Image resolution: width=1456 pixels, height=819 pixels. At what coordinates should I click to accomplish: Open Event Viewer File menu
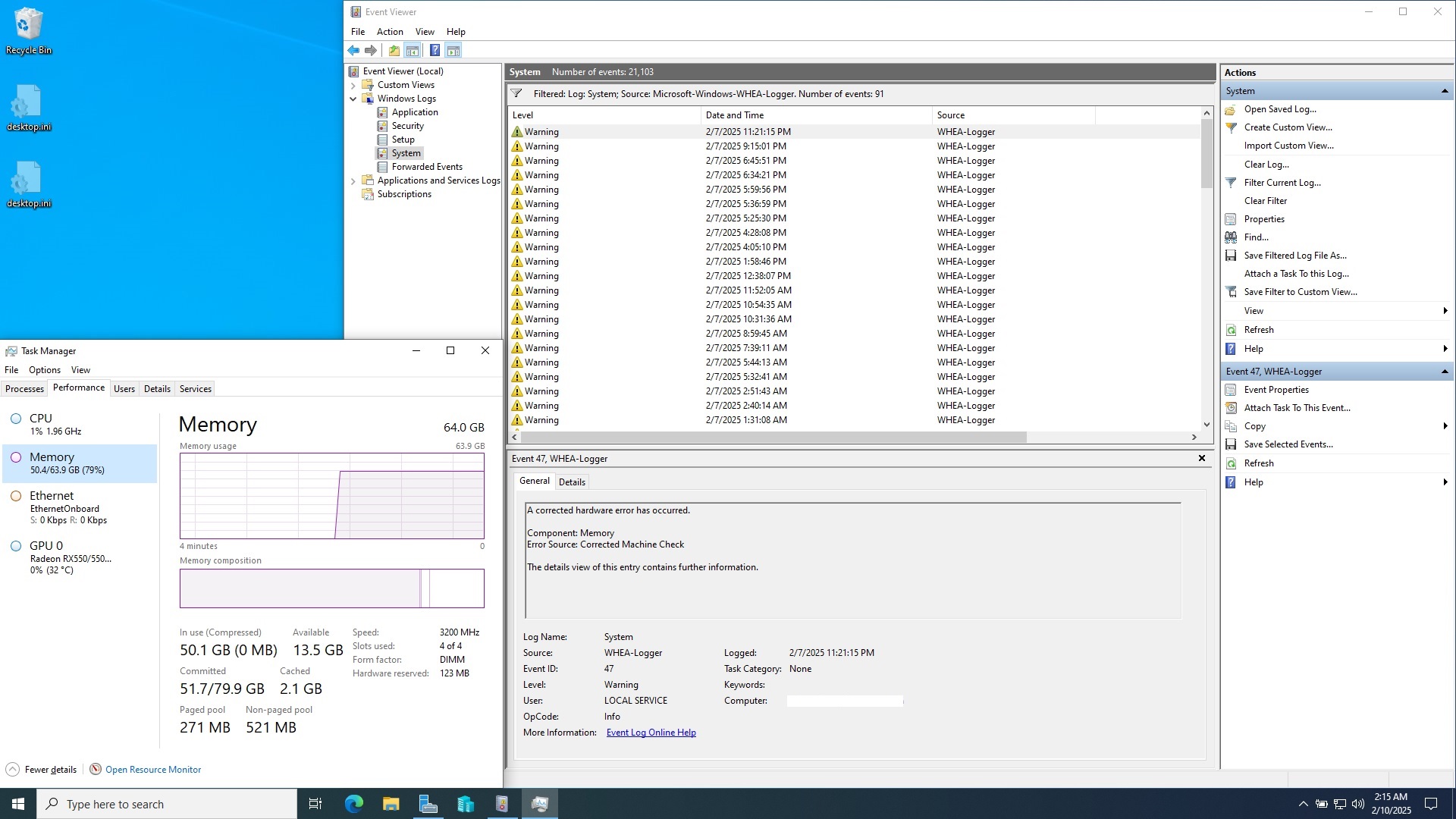click(x=358, y=32)
